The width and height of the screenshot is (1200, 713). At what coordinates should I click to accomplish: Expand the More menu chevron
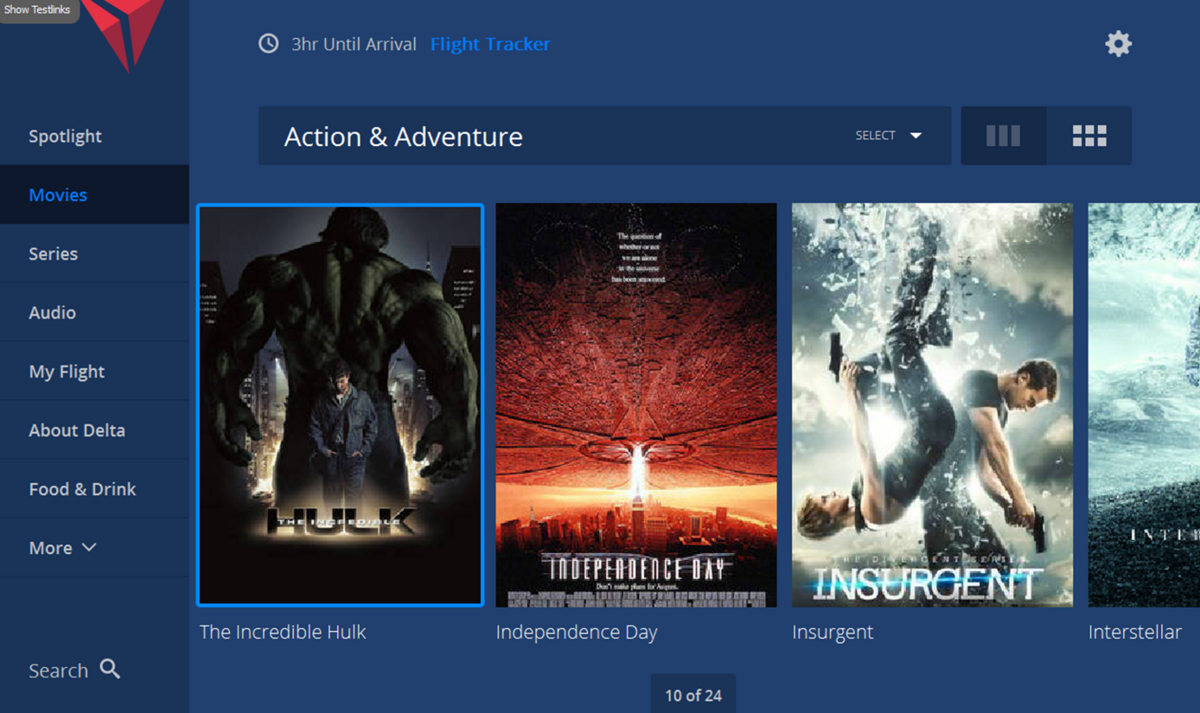point(89,547)
